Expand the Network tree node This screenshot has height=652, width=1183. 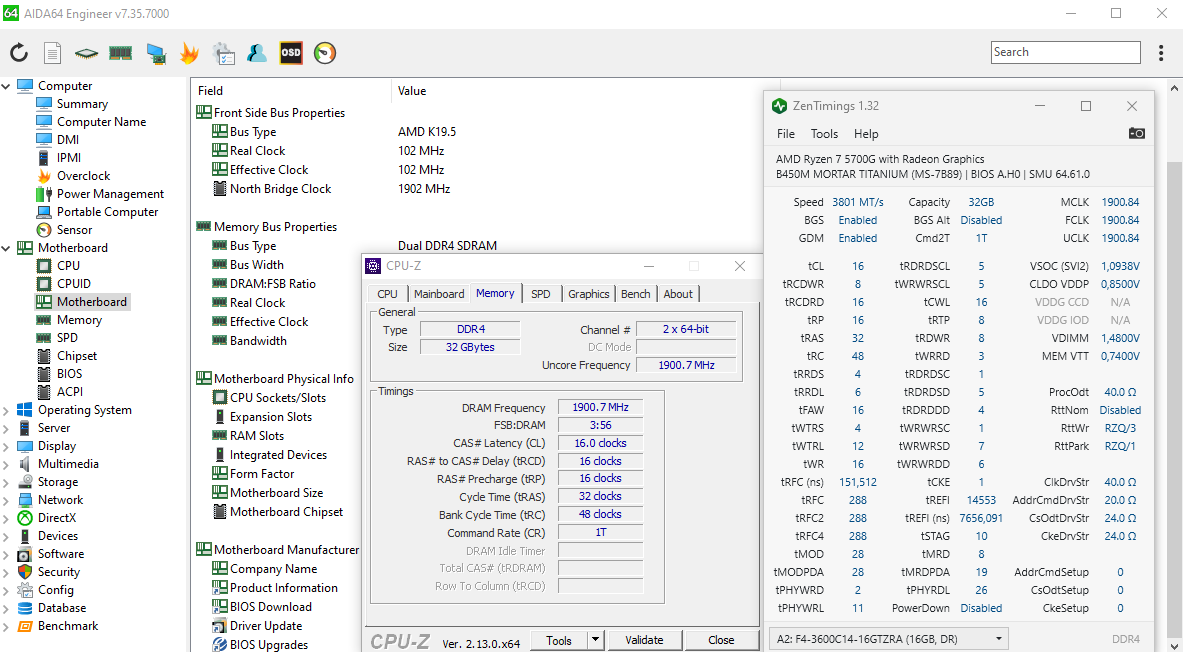[x=6, y=500]
